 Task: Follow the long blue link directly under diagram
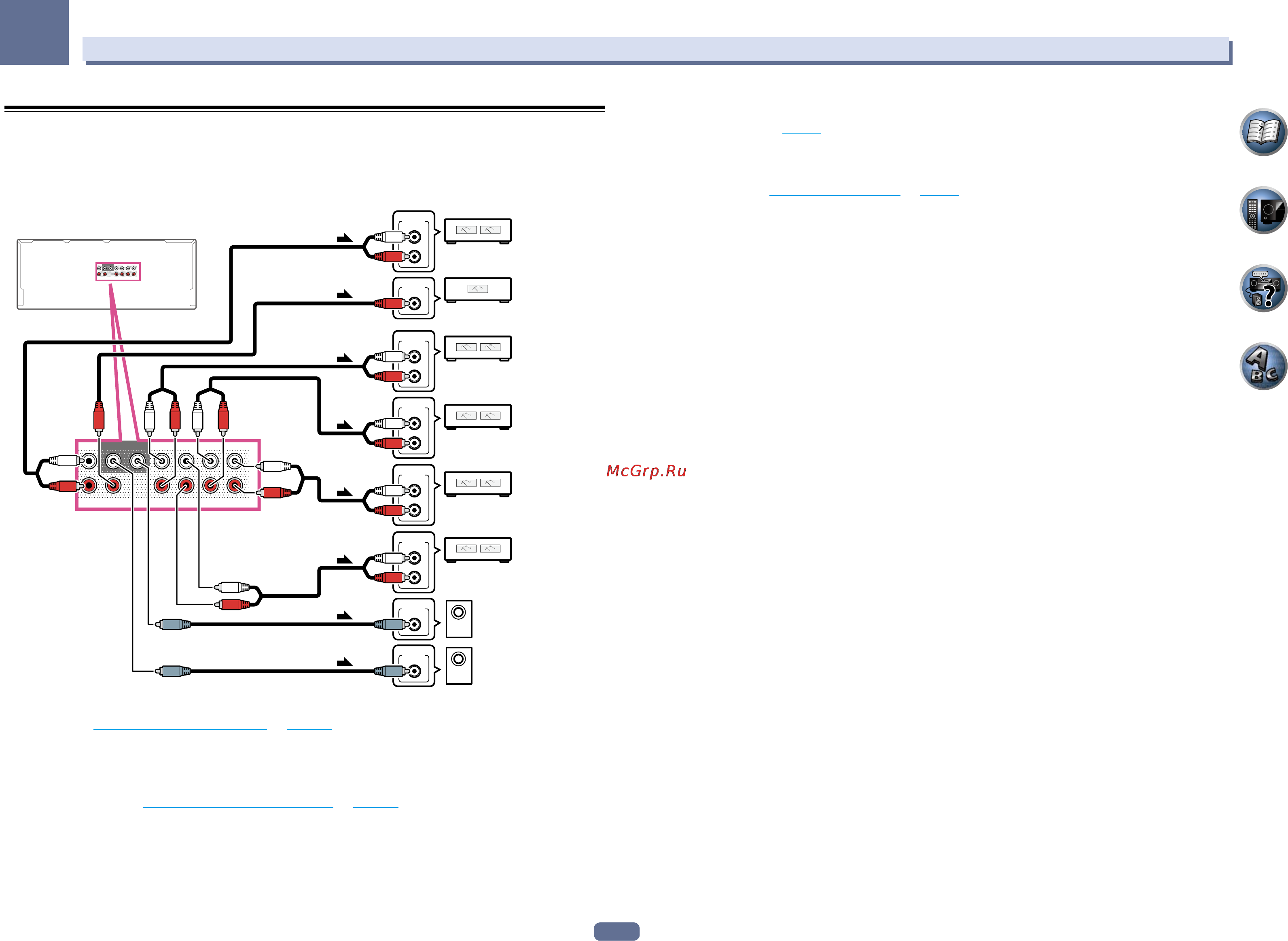(180, 729)
